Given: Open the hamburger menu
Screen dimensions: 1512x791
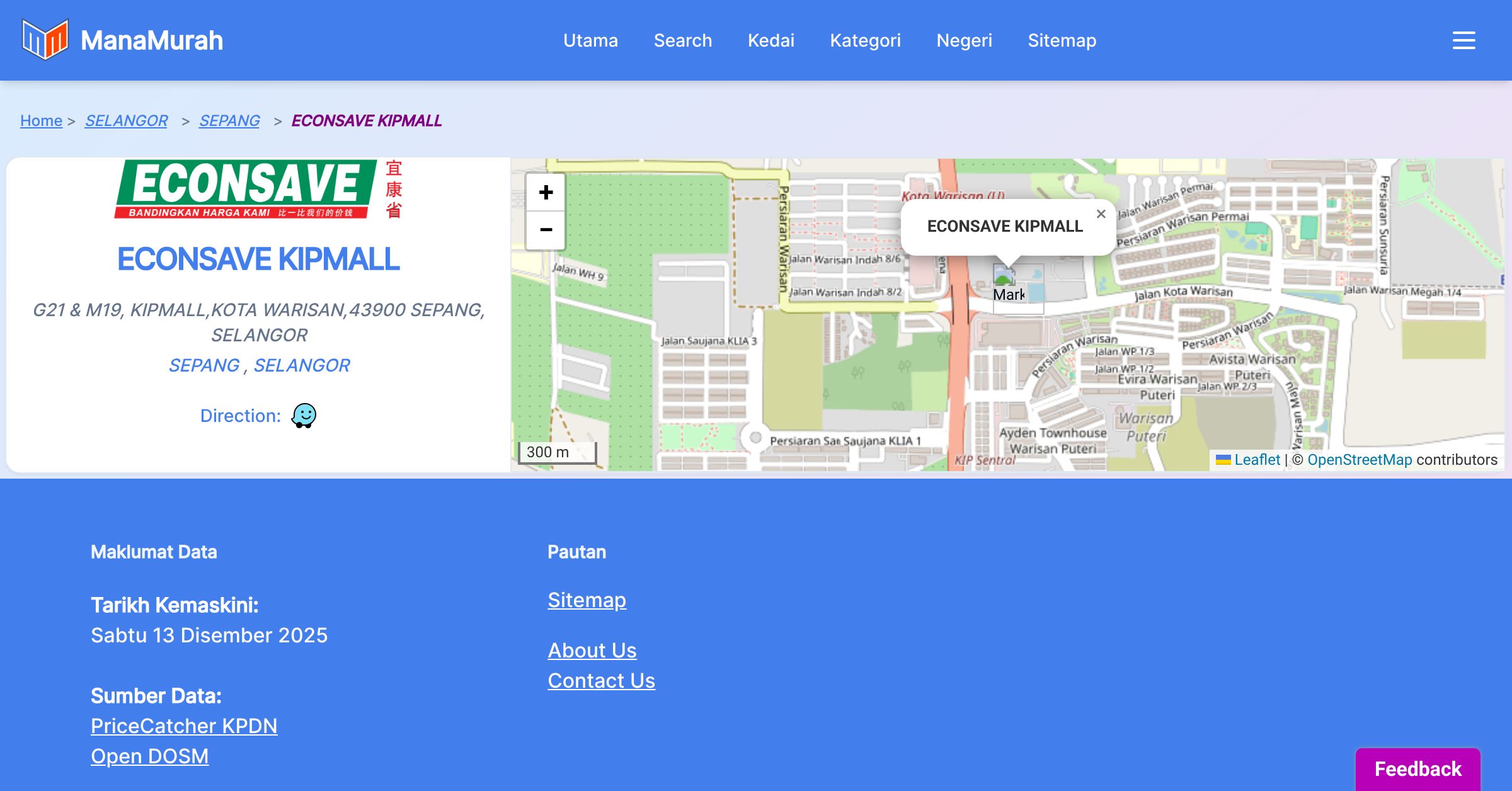Looking at the screenshot, I should pos(1463,40).
